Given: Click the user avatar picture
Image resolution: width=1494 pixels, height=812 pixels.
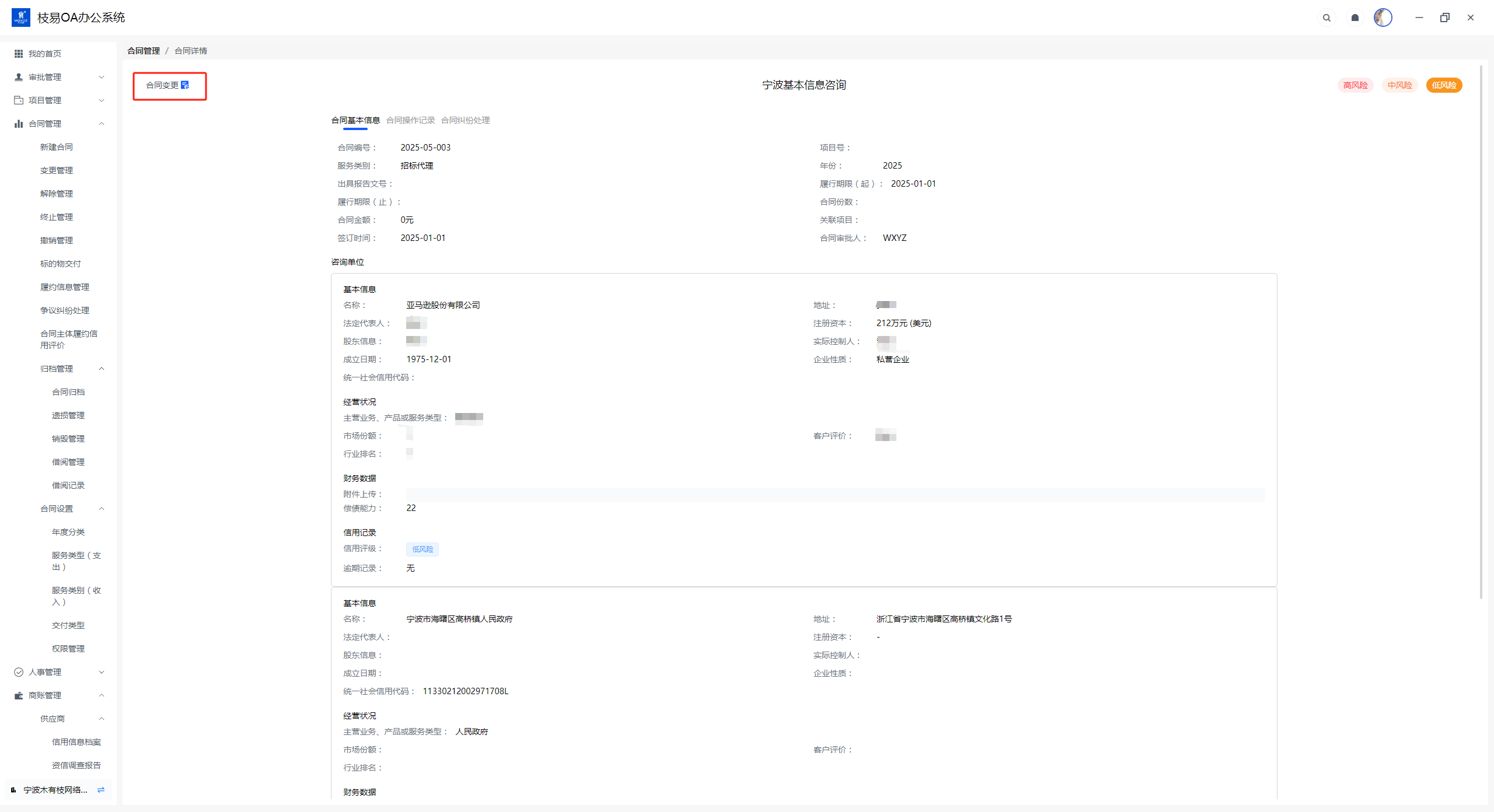Looking at the screenshot, I should click(x=1383, y=18).
